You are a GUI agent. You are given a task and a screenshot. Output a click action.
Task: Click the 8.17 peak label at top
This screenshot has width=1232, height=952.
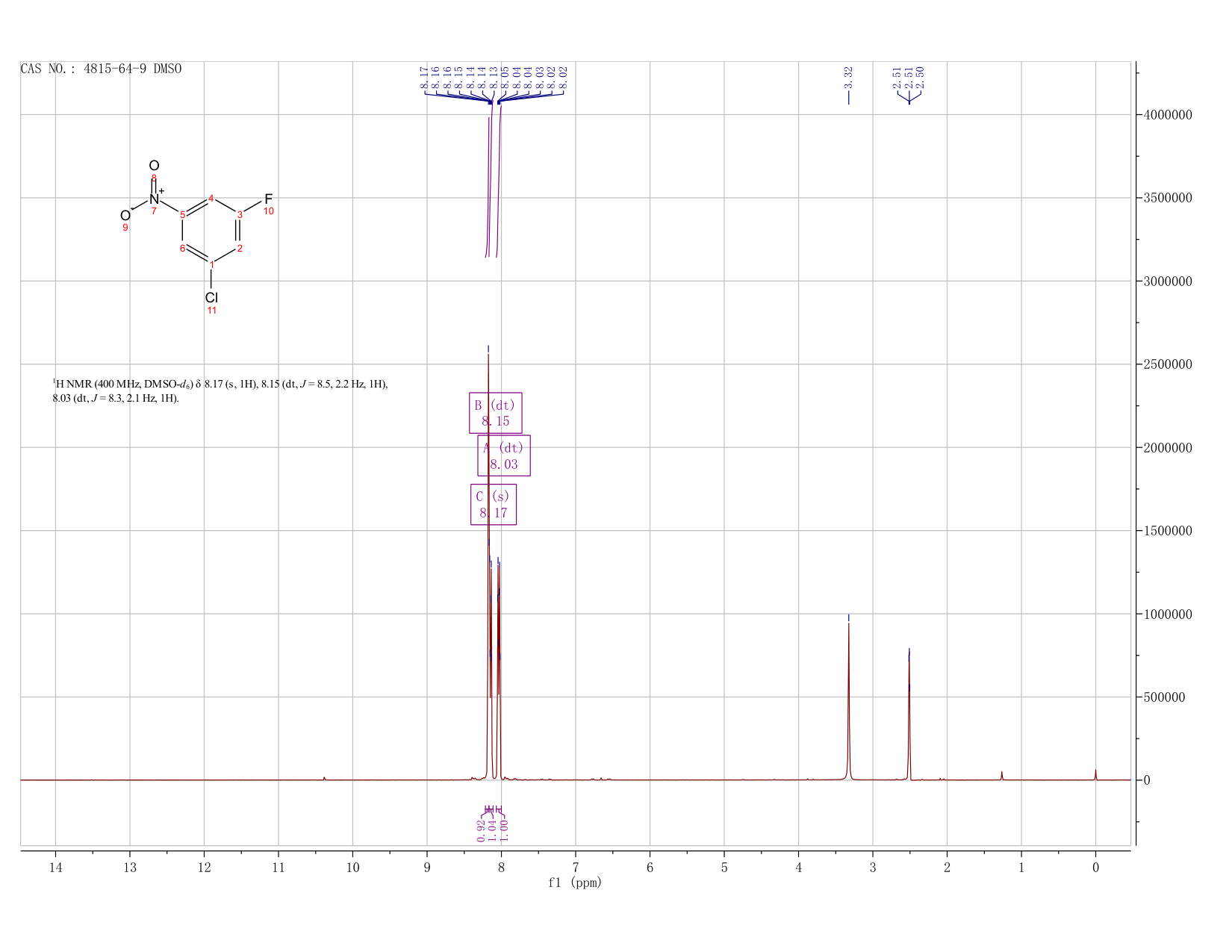(x=424, y=77)
